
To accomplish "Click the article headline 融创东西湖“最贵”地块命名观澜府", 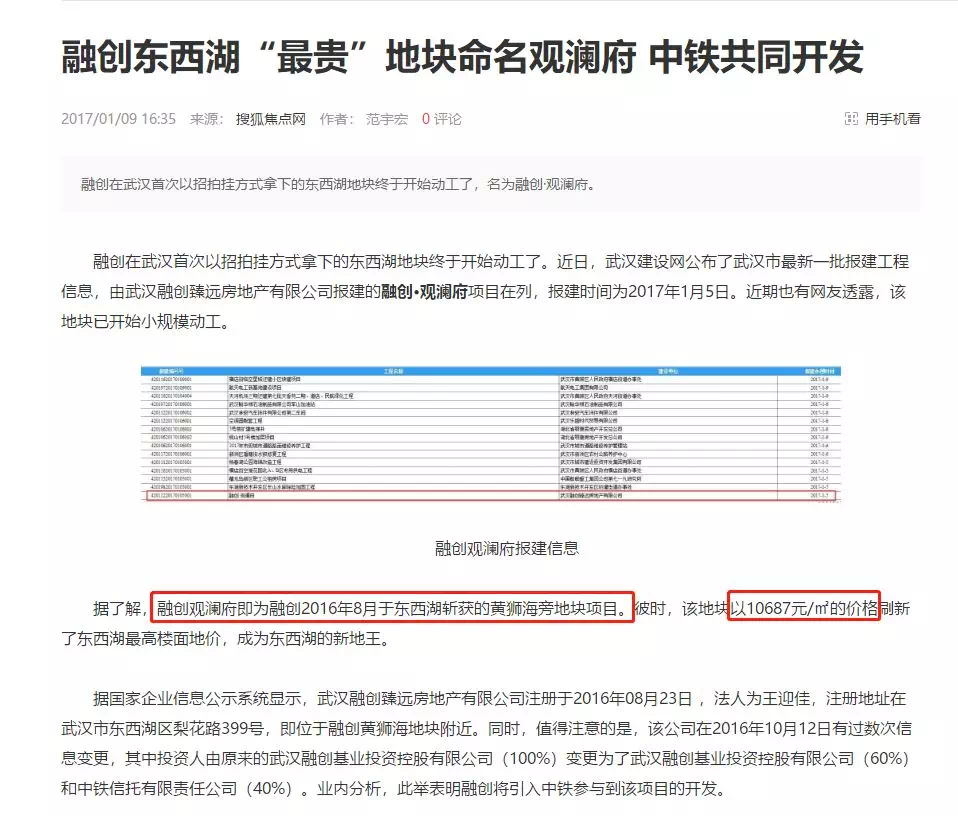I will (x=348, y=57).
